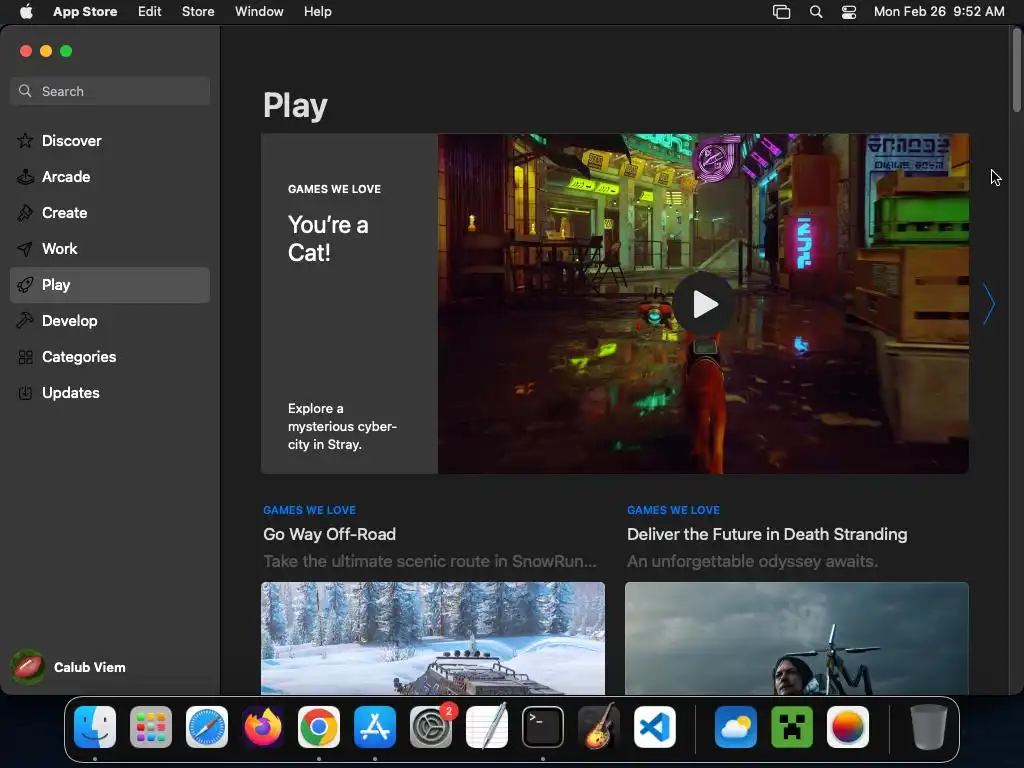Open the Updates download icon
The image size is (1024, 768).
pos(25,392)
